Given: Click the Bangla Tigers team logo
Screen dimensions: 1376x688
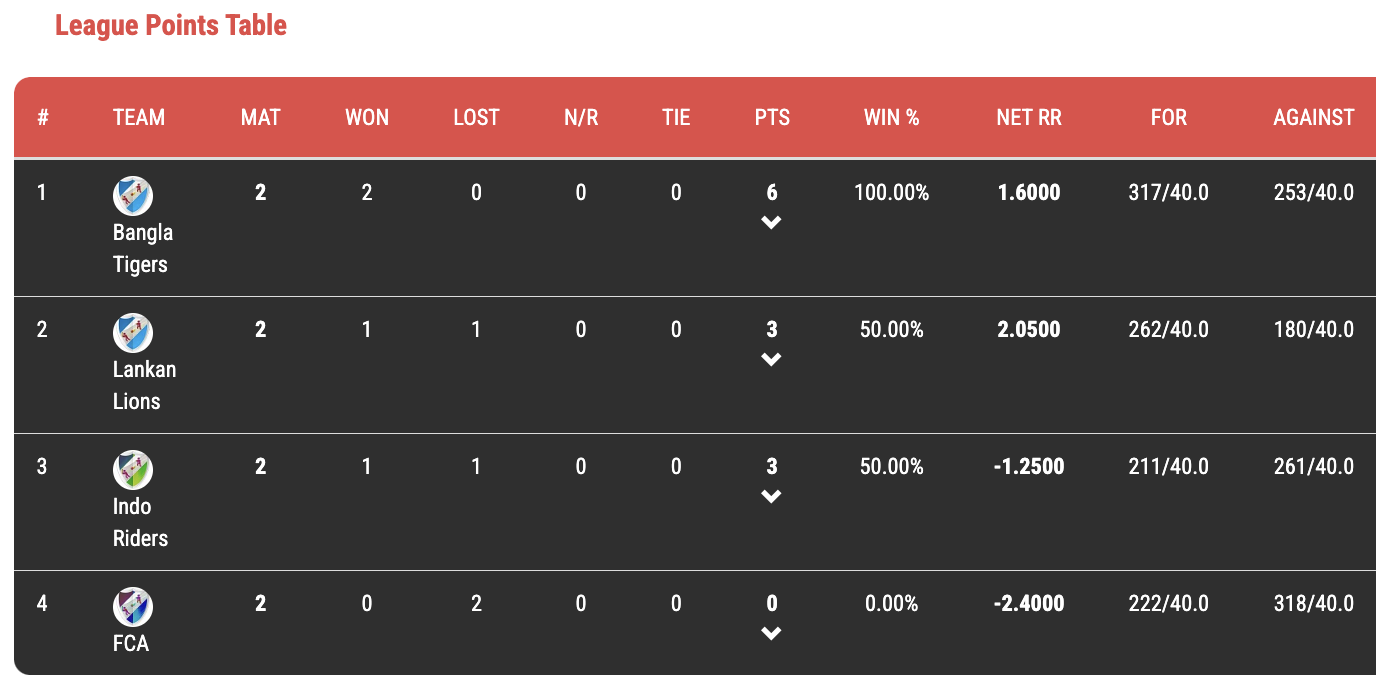Looking at the screenshot, I should (x=133, y=196).
